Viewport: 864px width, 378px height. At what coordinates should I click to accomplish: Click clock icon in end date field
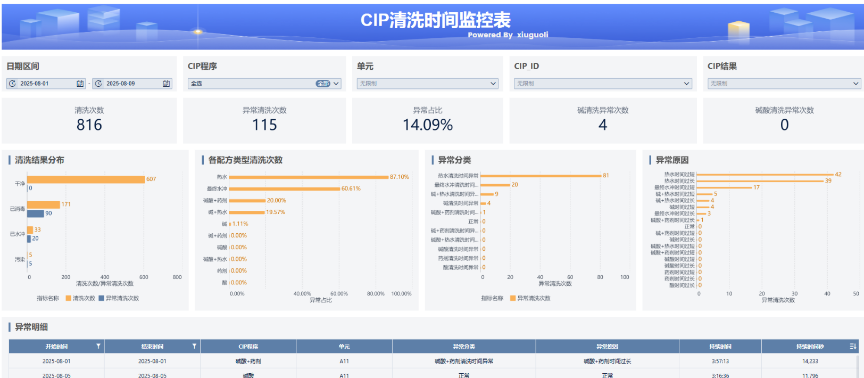click(x=98, y=84)
